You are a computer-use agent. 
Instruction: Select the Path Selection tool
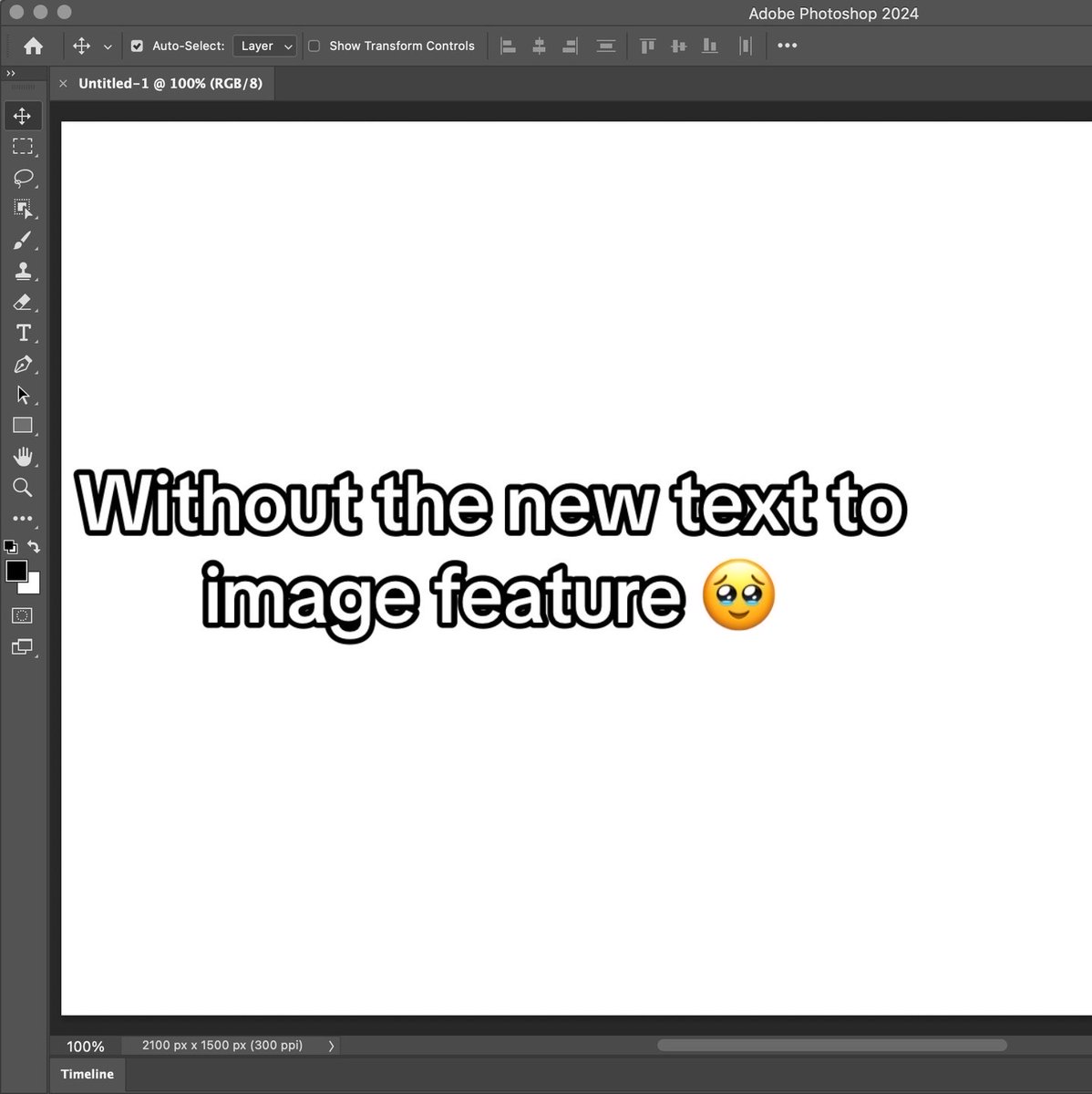(23, 395)
